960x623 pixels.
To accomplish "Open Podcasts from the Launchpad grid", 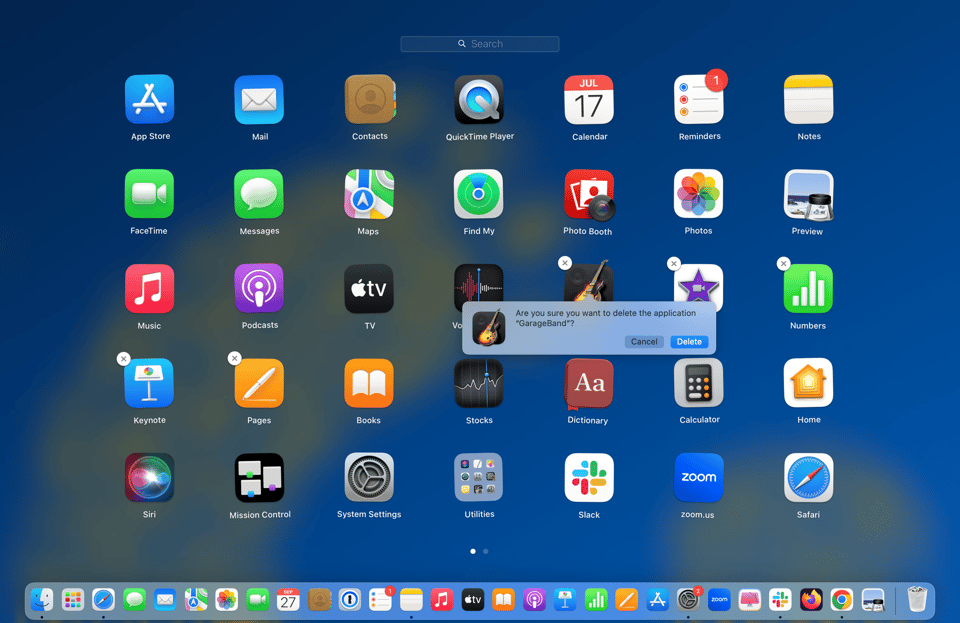I will point(259,288).
